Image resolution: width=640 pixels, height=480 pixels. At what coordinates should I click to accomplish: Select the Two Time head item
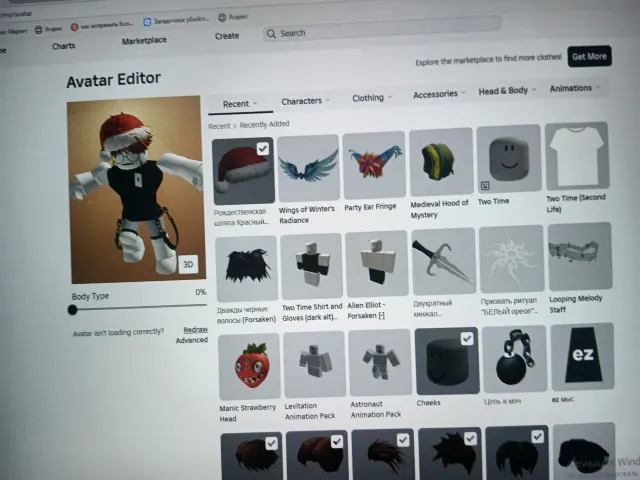tap(509, 159)
